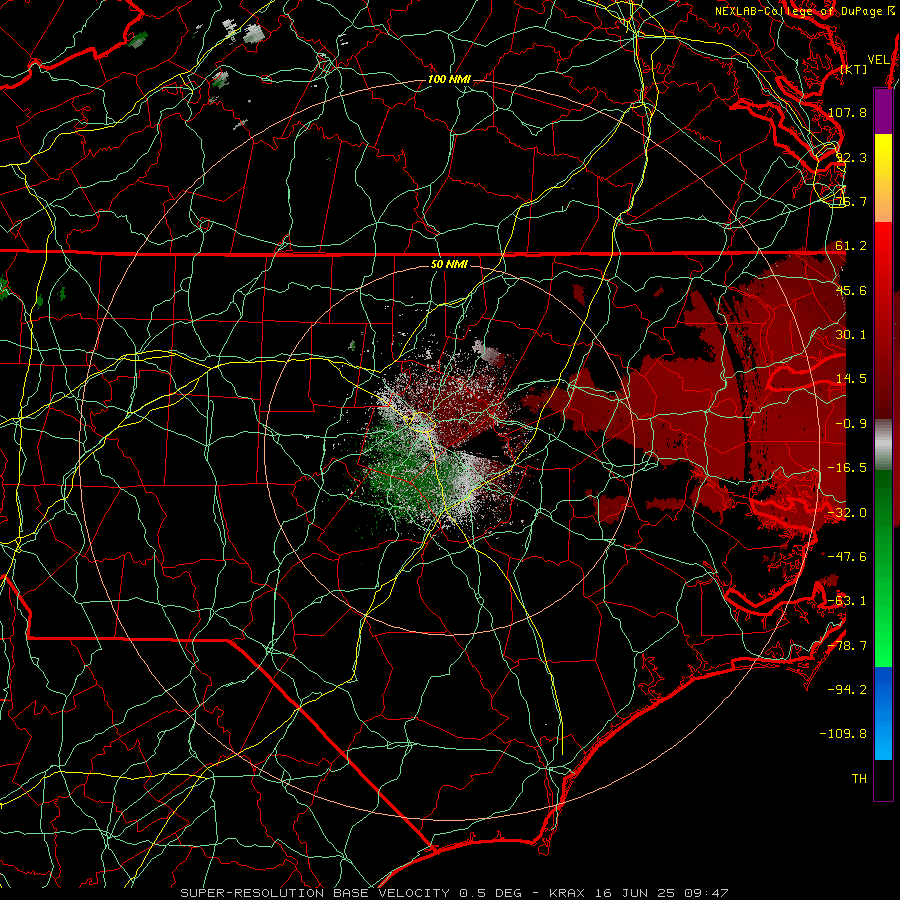Select the -63.1 scale value
The width and height of the screenshot is (900, 900).
pos(847,601)
